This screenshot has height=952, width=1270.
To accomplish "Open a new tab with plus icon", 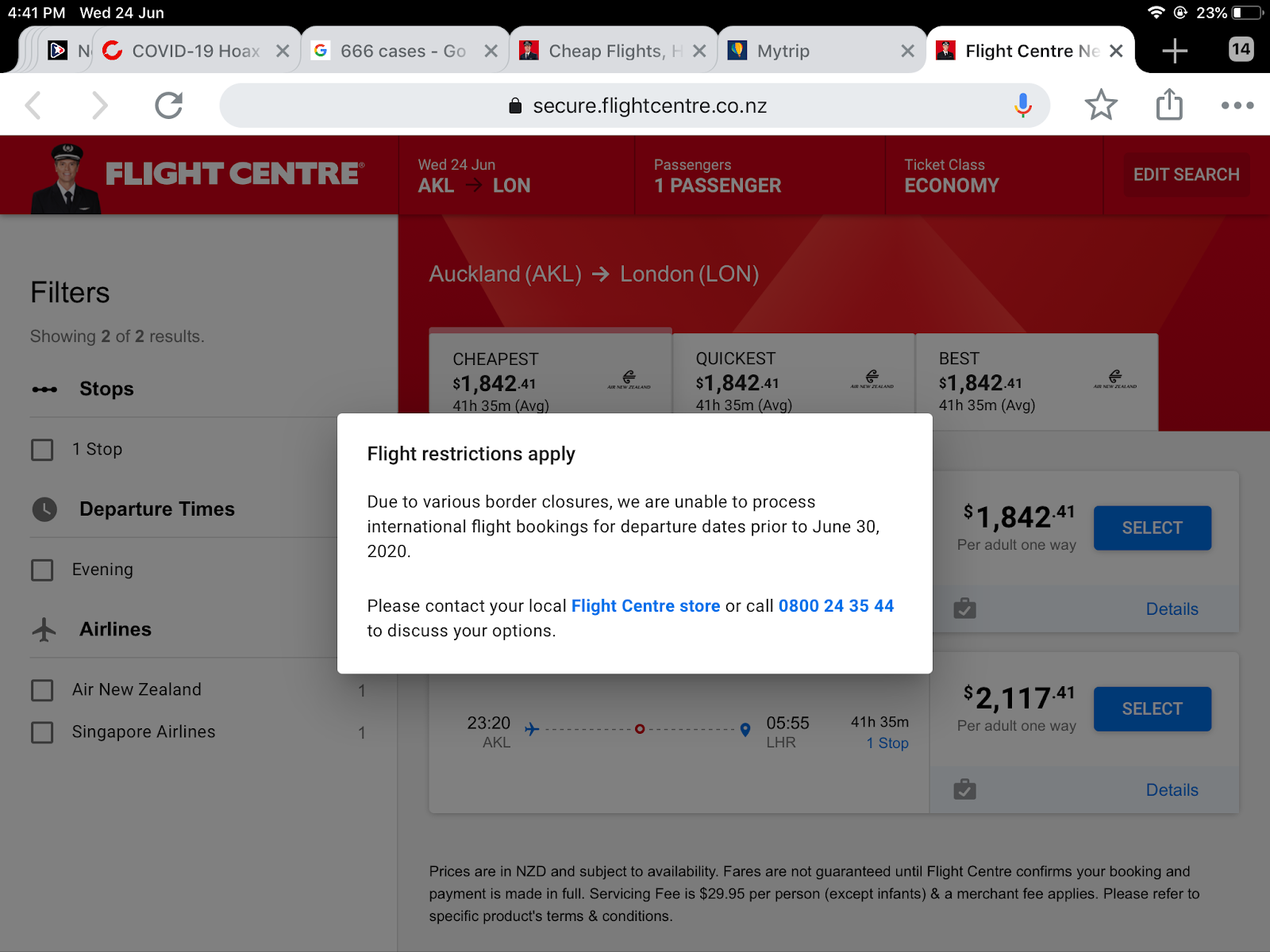I will click(x=1175, y=51).
